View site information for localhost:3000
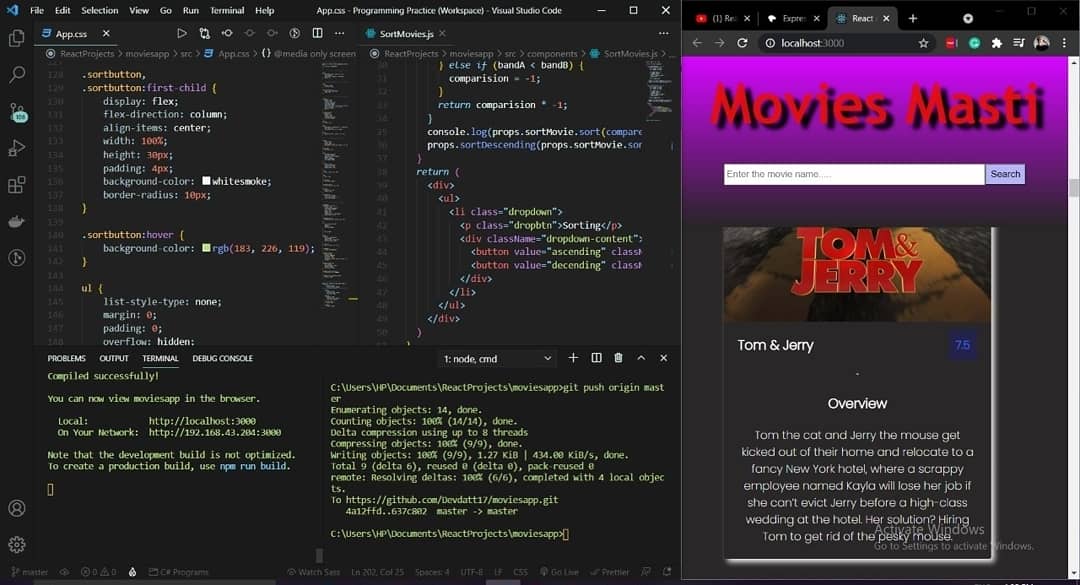Screen dimensions: 1080x585 tap(769, 43)
